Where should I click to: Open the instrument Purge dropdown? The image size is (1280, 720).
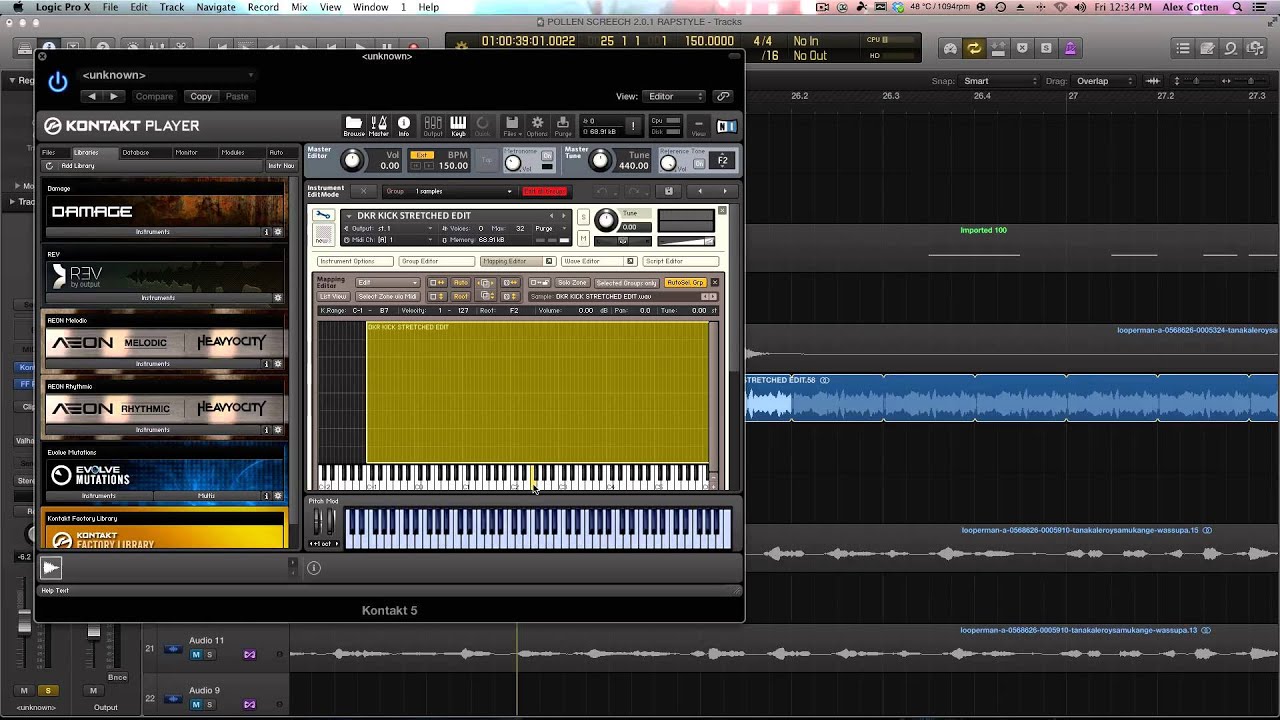point(549,228)
